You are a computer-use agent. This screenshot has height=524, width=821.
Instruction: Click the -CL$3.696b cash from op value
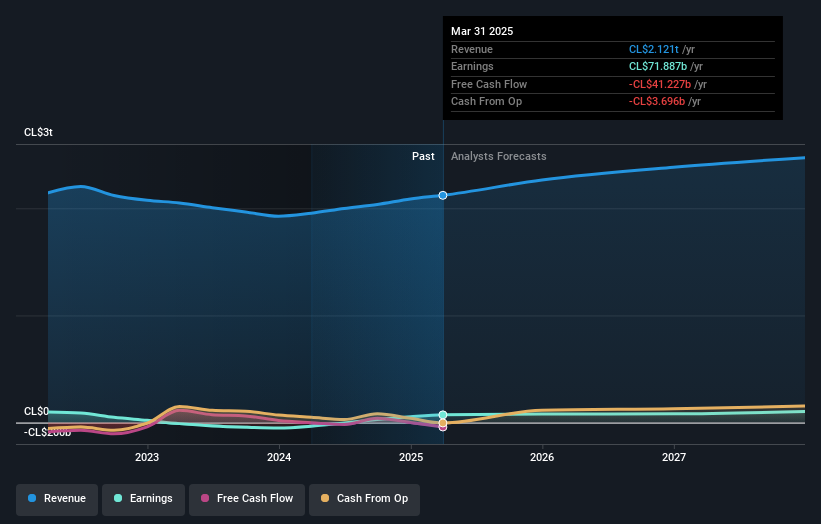pyautogui.click(x=657, y=102)
